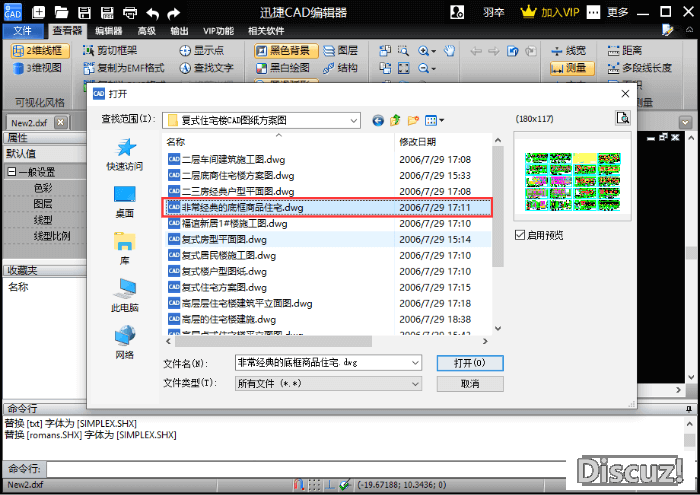
Task: Click the 打开(O) button
Action: pos(469,362)
